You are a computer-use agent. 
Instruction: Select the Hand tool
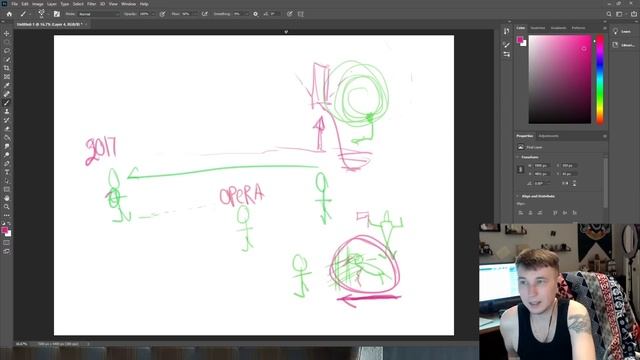click(x=7, y=198)
